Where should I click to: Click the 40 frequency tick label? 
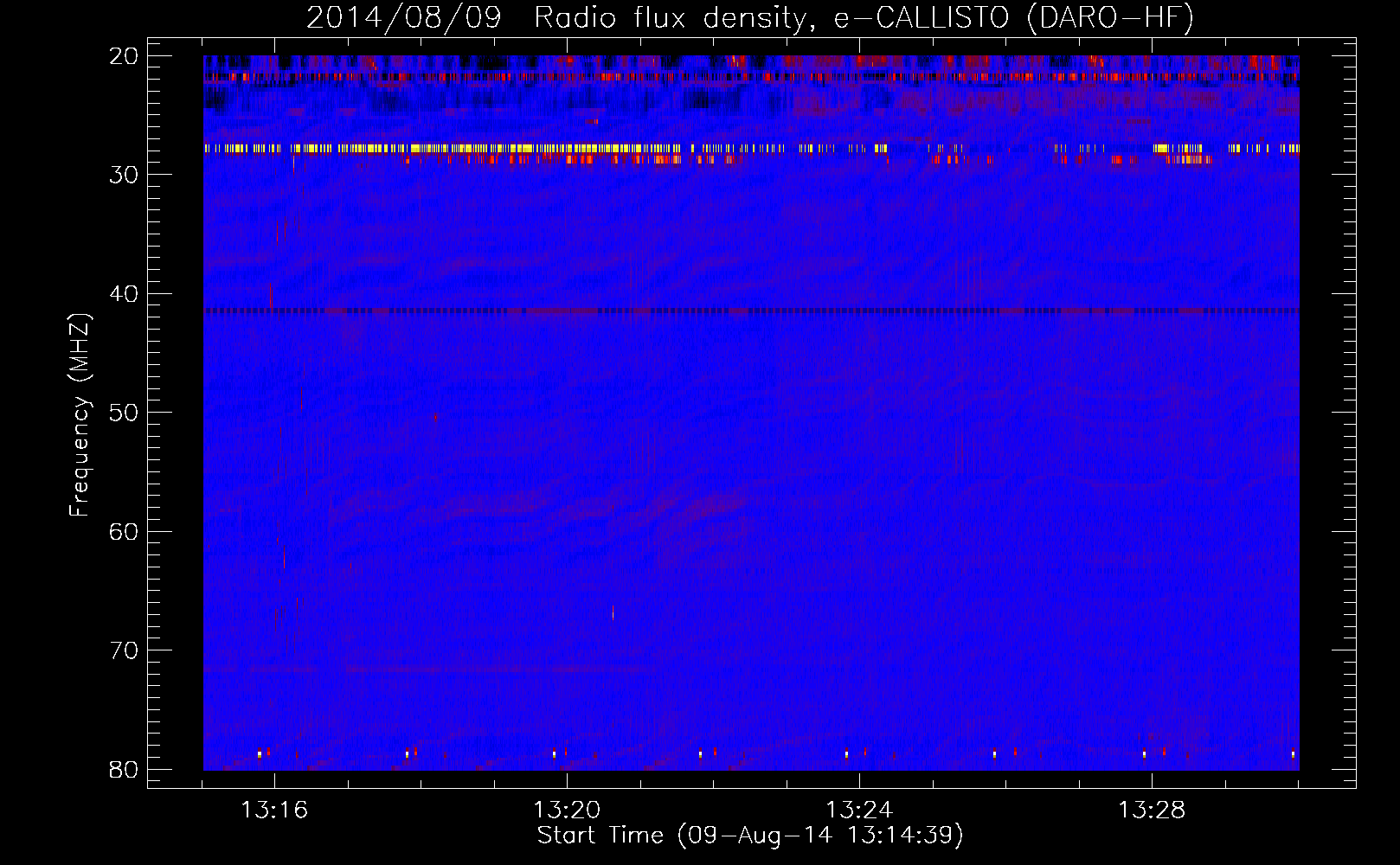(125, 294)
